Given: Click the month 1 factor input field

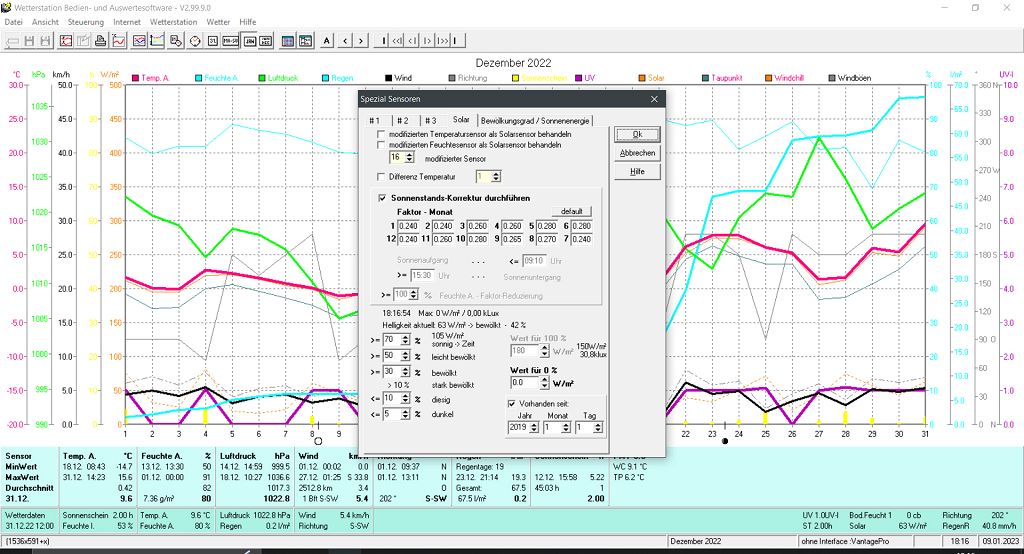Looking at the screenshot, I should click(x=409, y=226).
